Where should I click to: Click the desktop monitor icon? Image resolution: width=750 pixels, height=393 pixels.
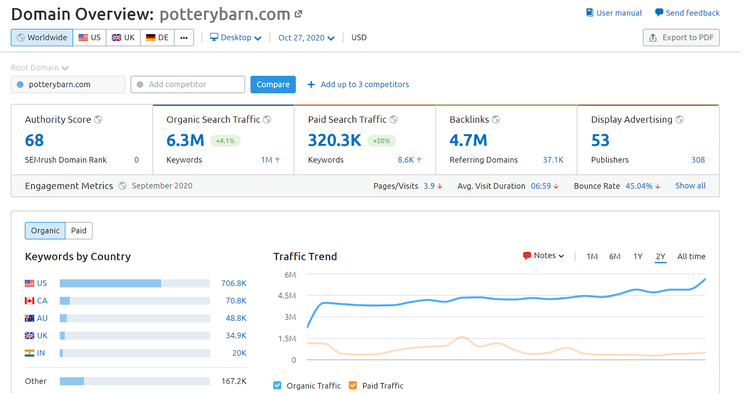(214, 37)
